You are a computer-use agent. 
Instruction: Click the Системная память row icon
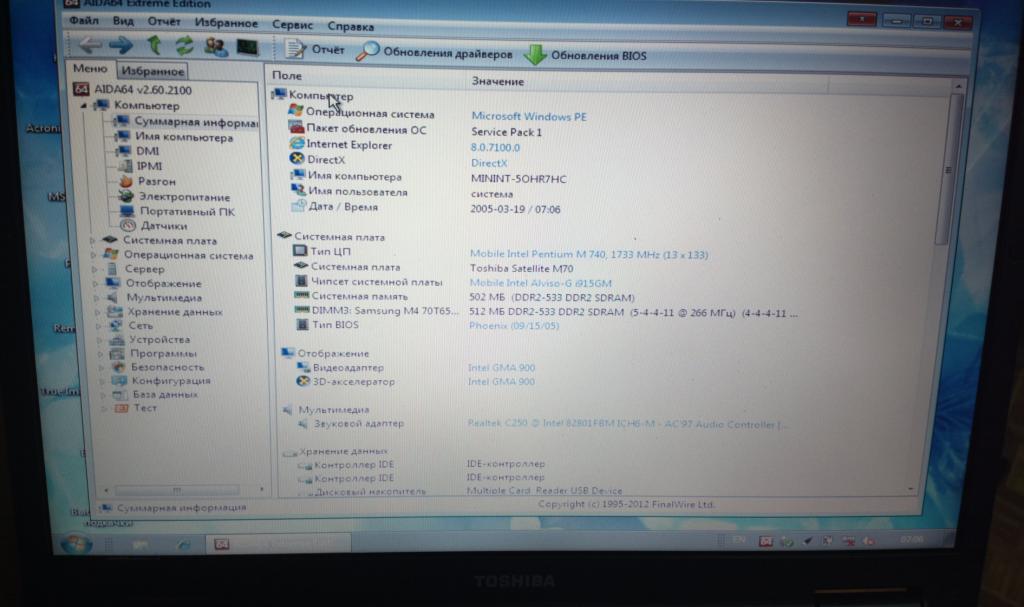coord(301,295)
